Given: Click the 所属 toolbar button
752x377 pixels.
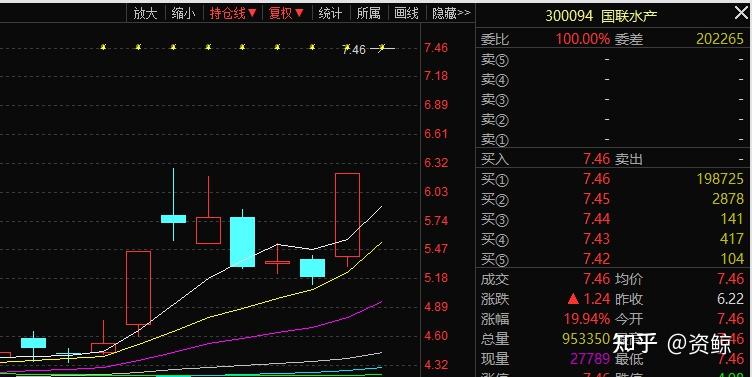Looking at the screenshot, I should [368, 13].
